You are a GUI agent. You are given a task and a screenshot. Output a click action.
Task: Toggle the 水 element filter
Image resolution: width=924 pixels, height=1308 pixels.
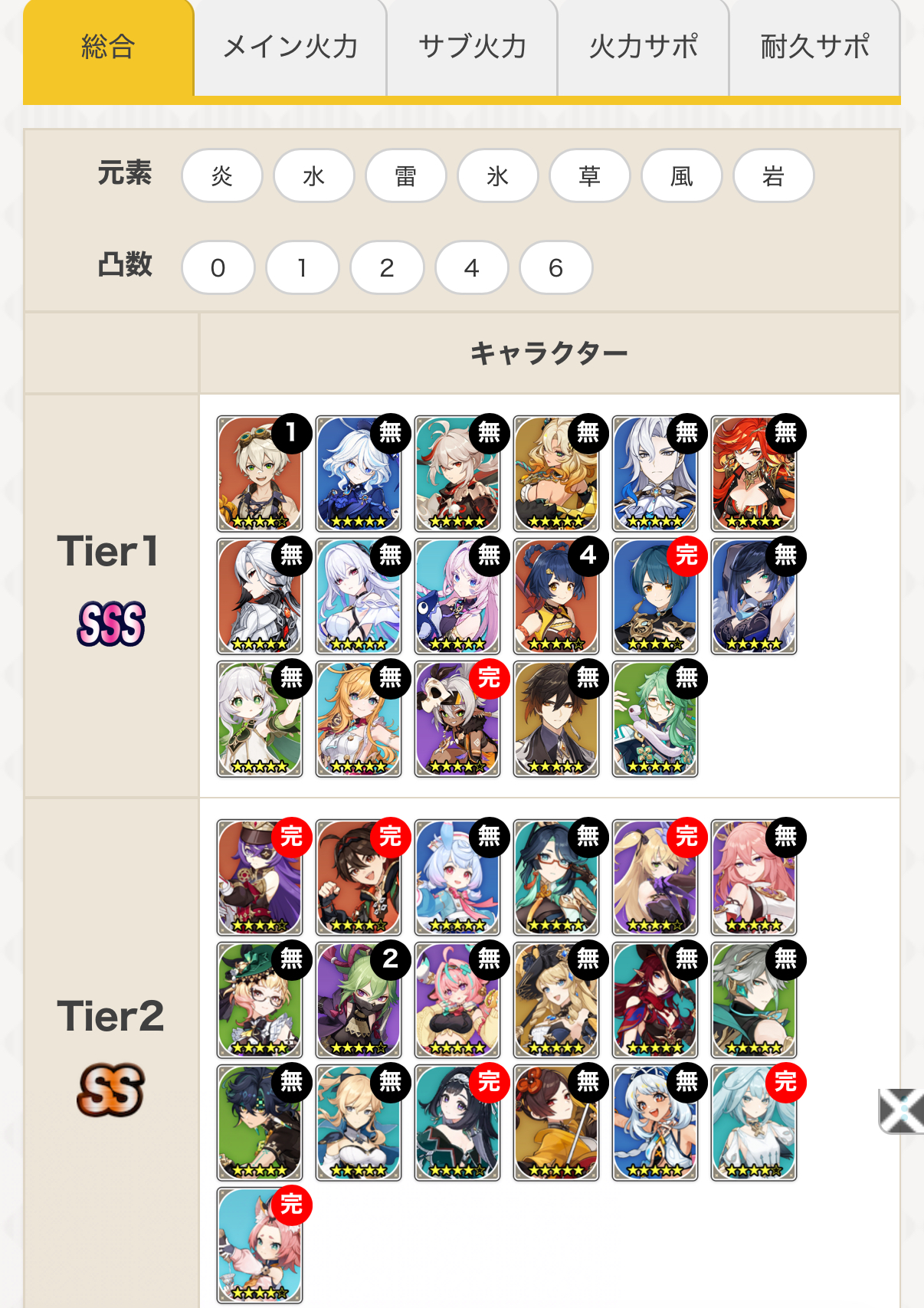[x=314, y=175]
